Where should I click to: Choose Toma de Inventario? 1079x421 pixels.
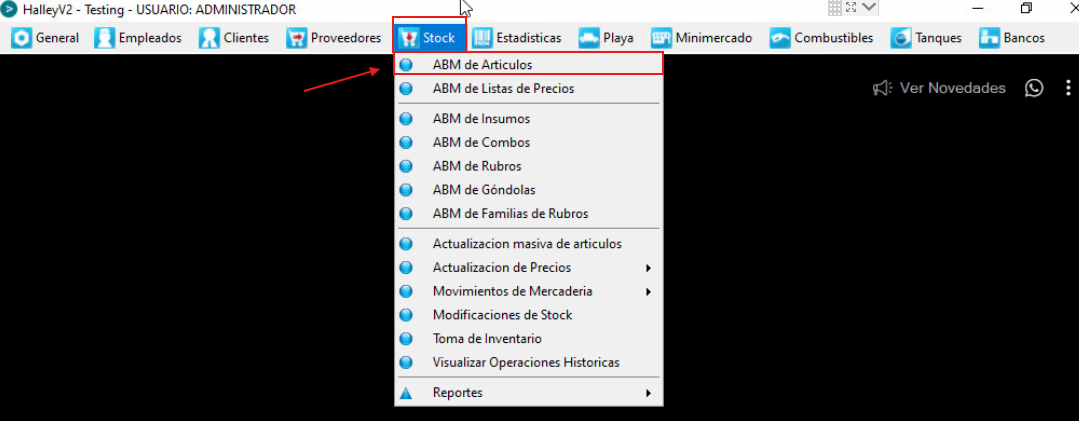526,338
